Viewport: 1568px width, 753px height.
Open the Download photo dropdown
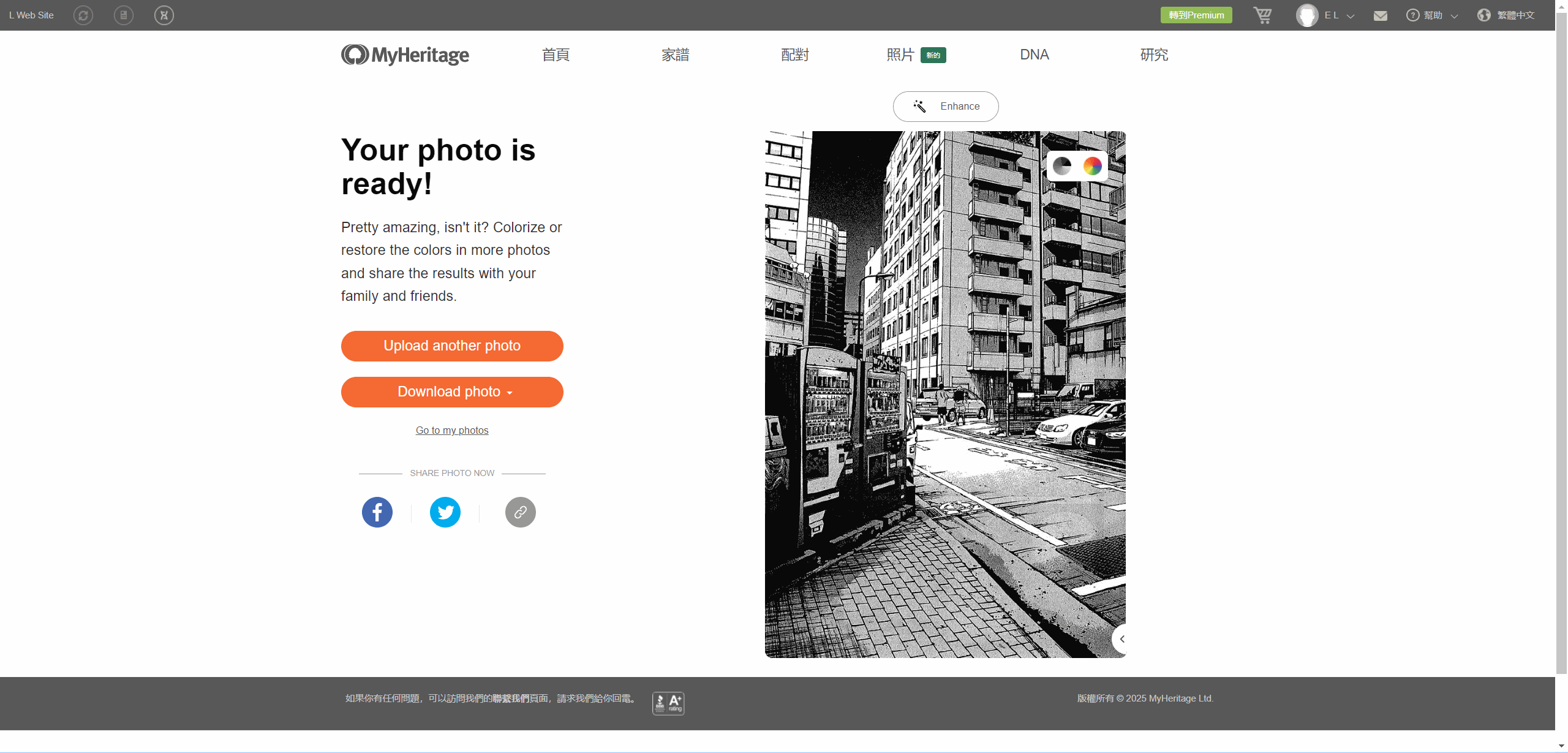point(452,392)
